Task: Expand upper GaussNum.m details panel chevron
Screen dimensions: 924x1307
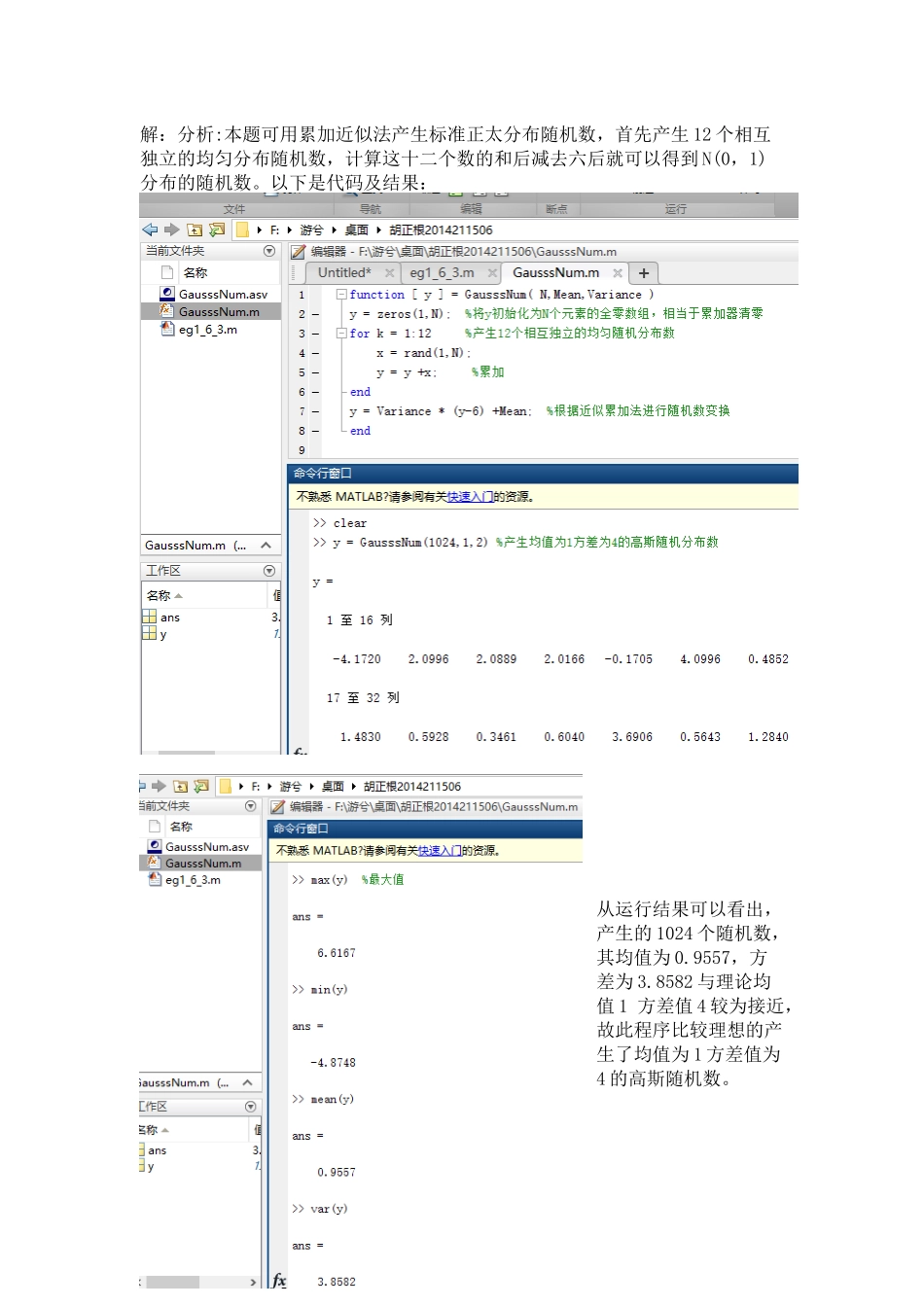Action: [x=266, y=546]
